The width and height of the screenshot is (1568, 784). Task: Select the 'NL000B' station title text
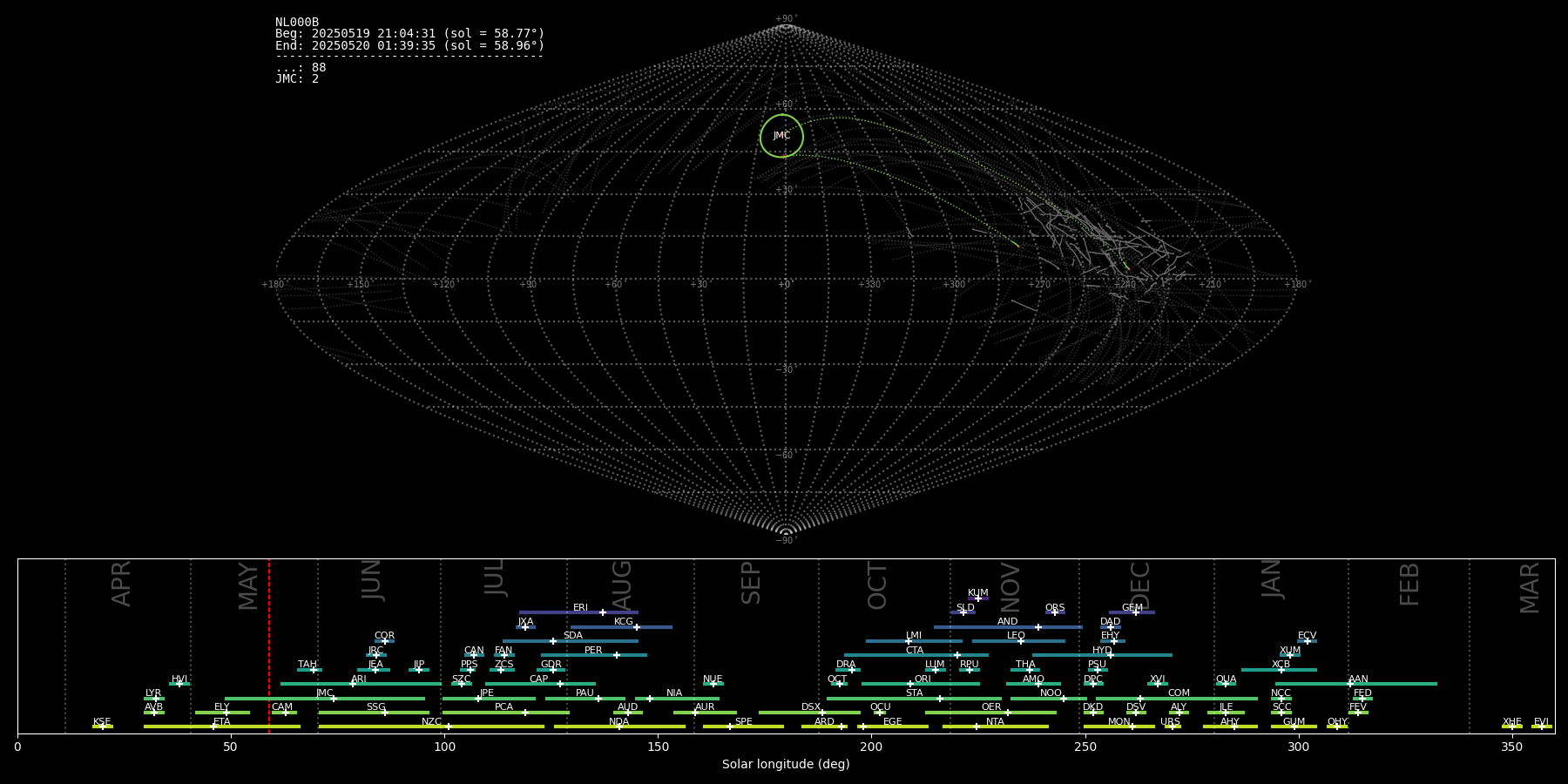297,23
